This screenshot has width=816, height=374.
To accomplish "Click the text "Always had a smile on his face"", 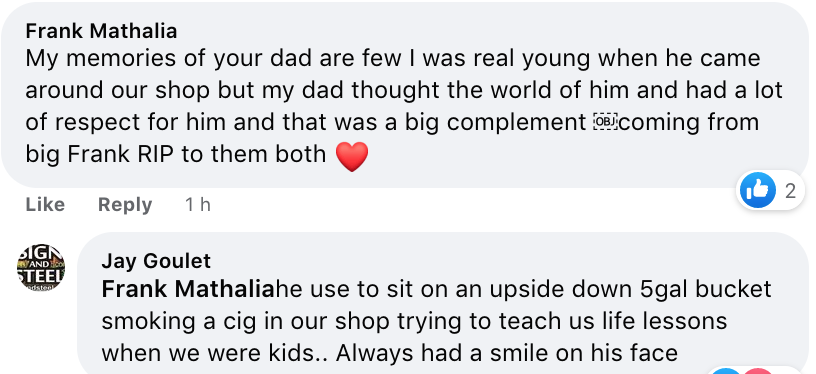I will tap(507, 353).
